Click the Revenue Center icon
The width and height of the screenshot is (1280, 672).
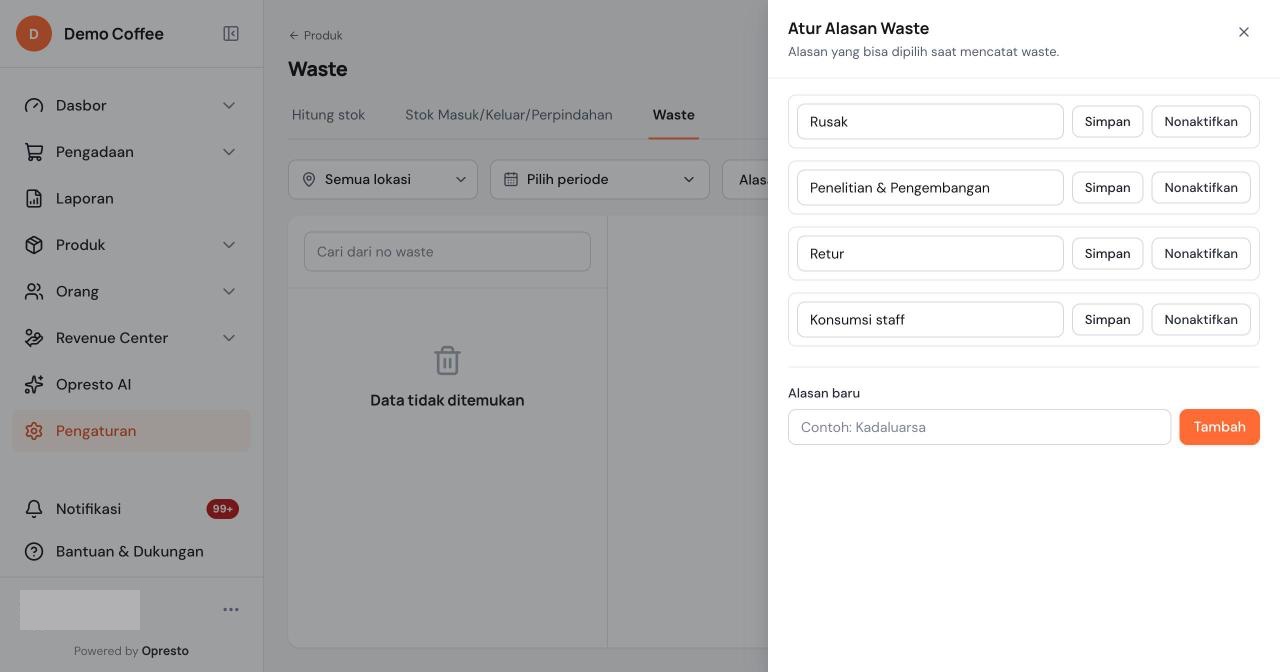[34, 338]
